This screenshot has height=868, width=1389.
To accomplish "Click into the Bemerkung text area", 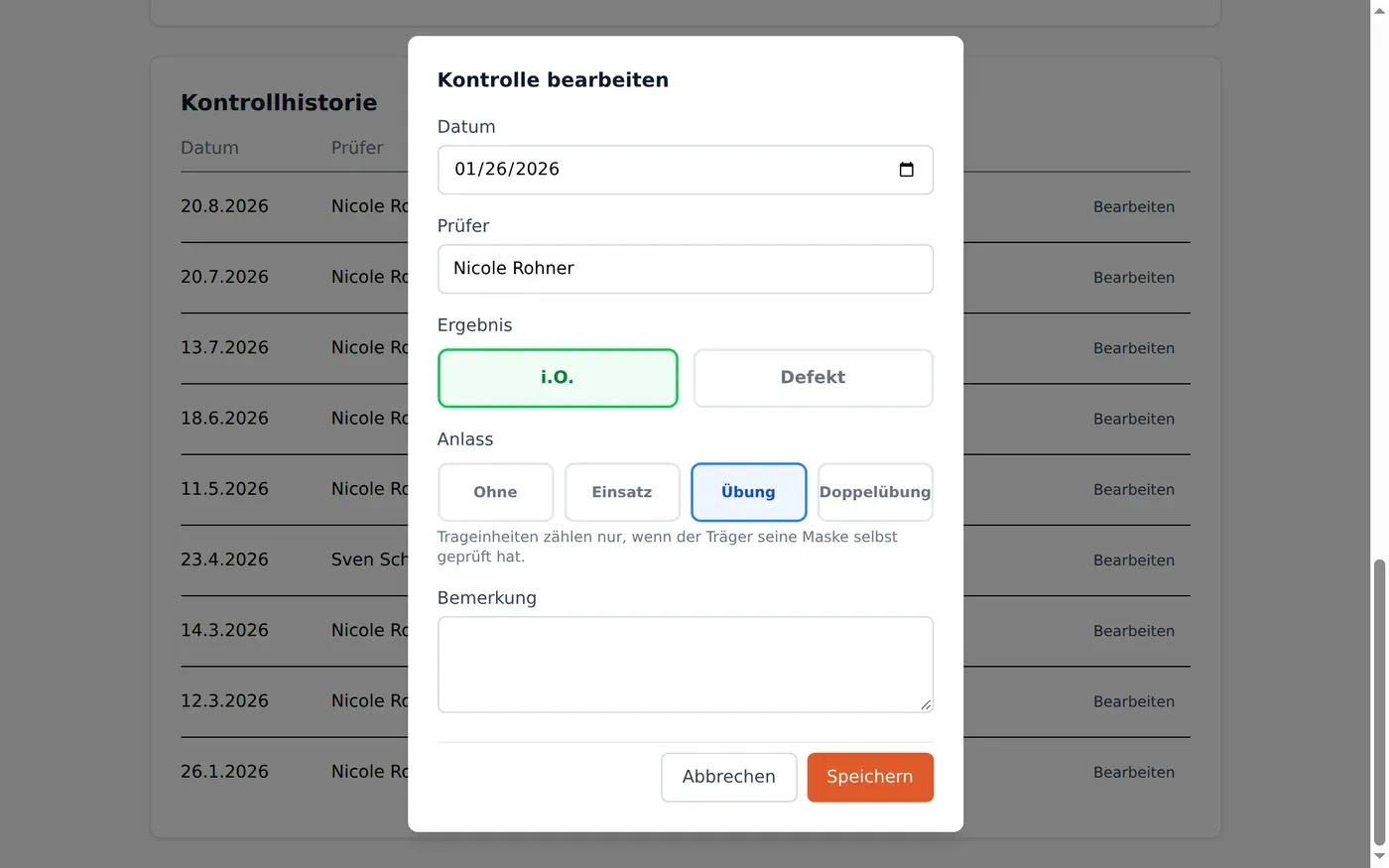I will [686, 665].
